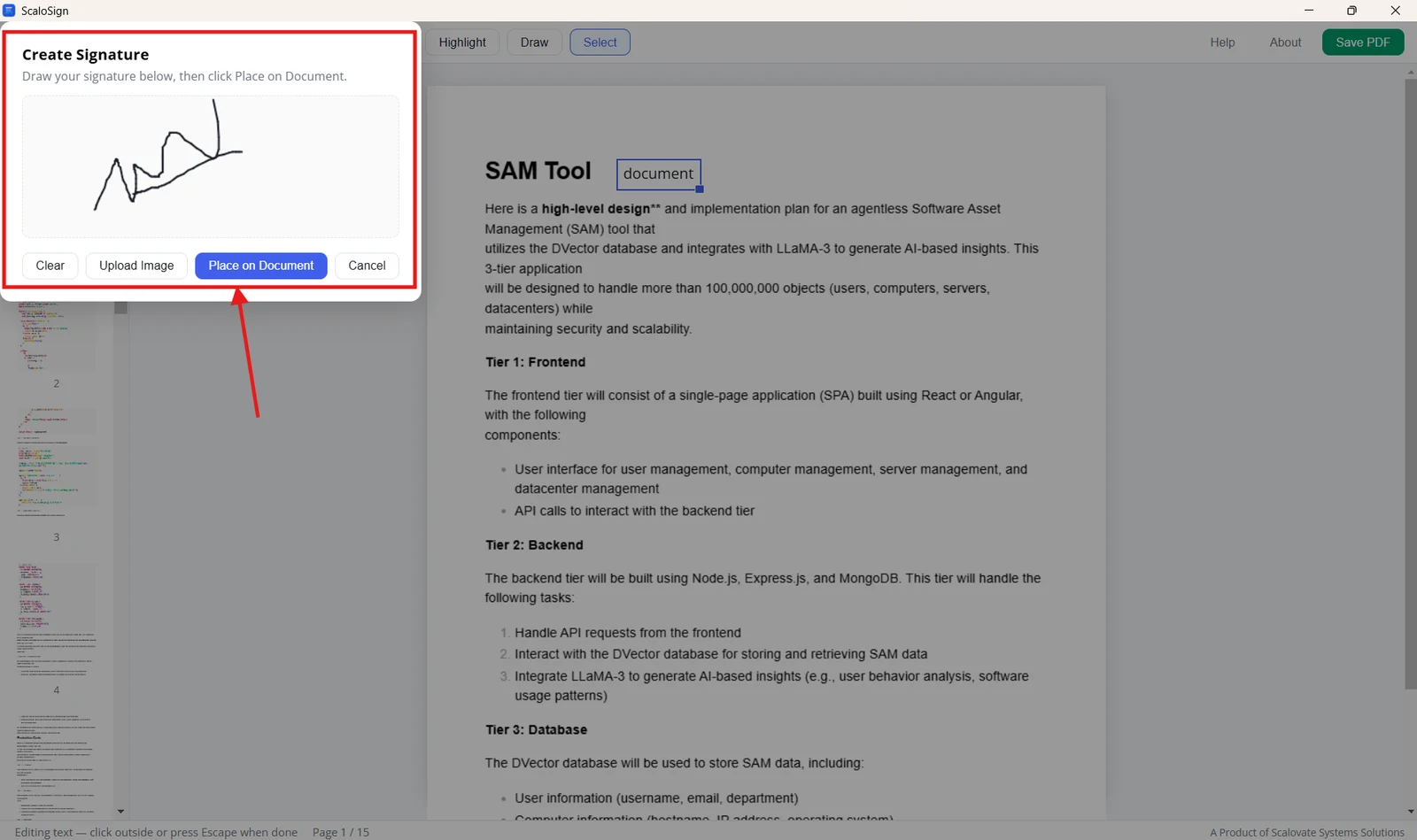Click the thumbnail panel scroll-down arrow
Screen dimensions: 1417x840
120,811
